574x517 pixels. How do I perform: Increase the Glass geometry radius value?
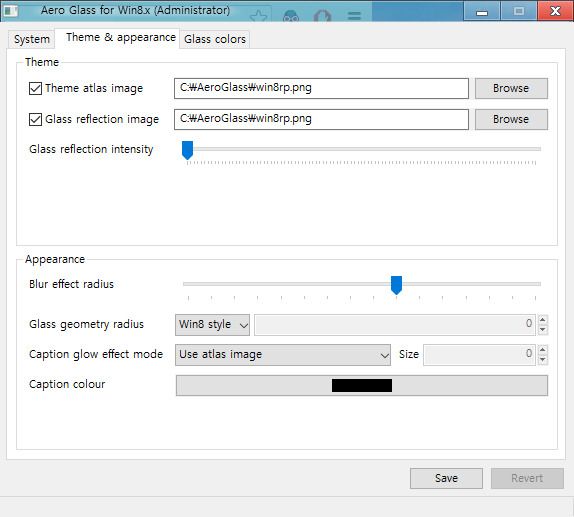(x=543, y=320)
